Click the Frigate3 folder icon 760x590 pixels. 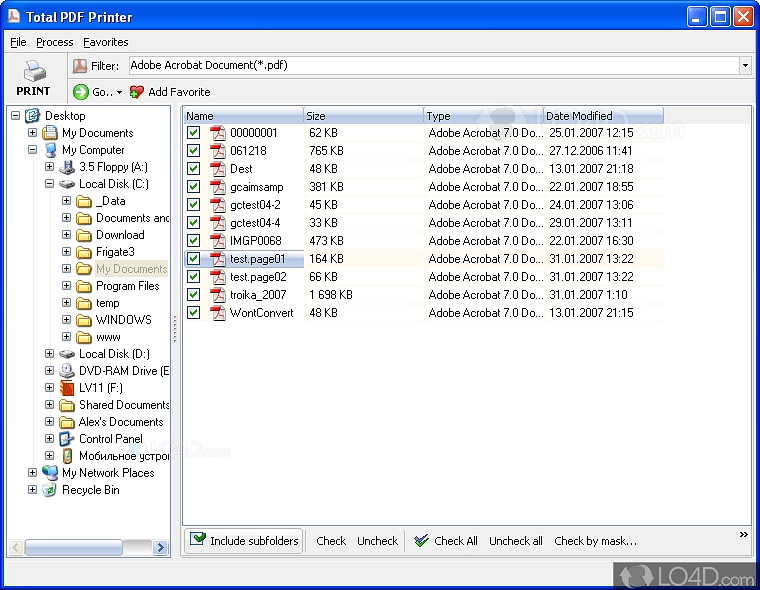pyautogui.click(x=84, y=252)
